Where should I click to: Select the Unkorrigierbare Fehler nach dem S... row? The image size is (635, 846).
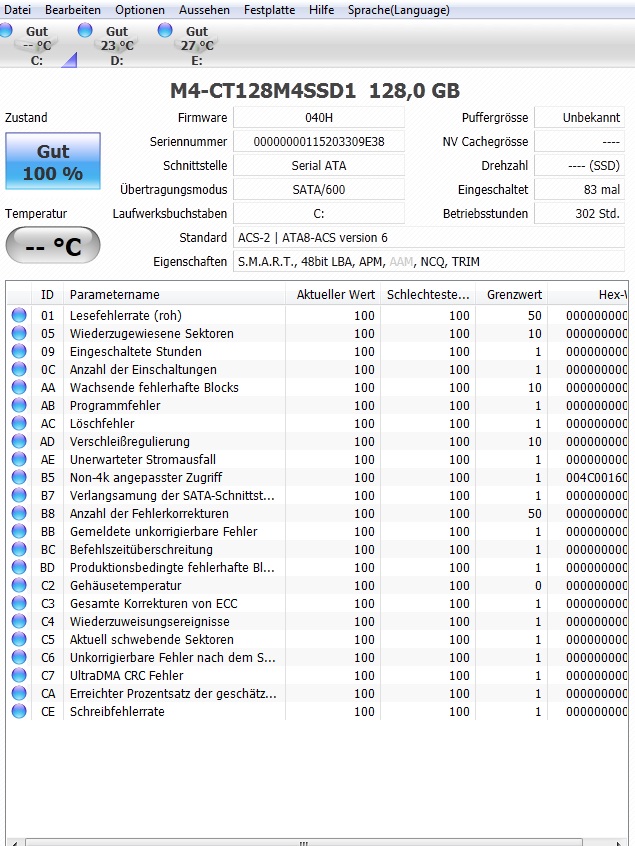[x=317, y=657]
